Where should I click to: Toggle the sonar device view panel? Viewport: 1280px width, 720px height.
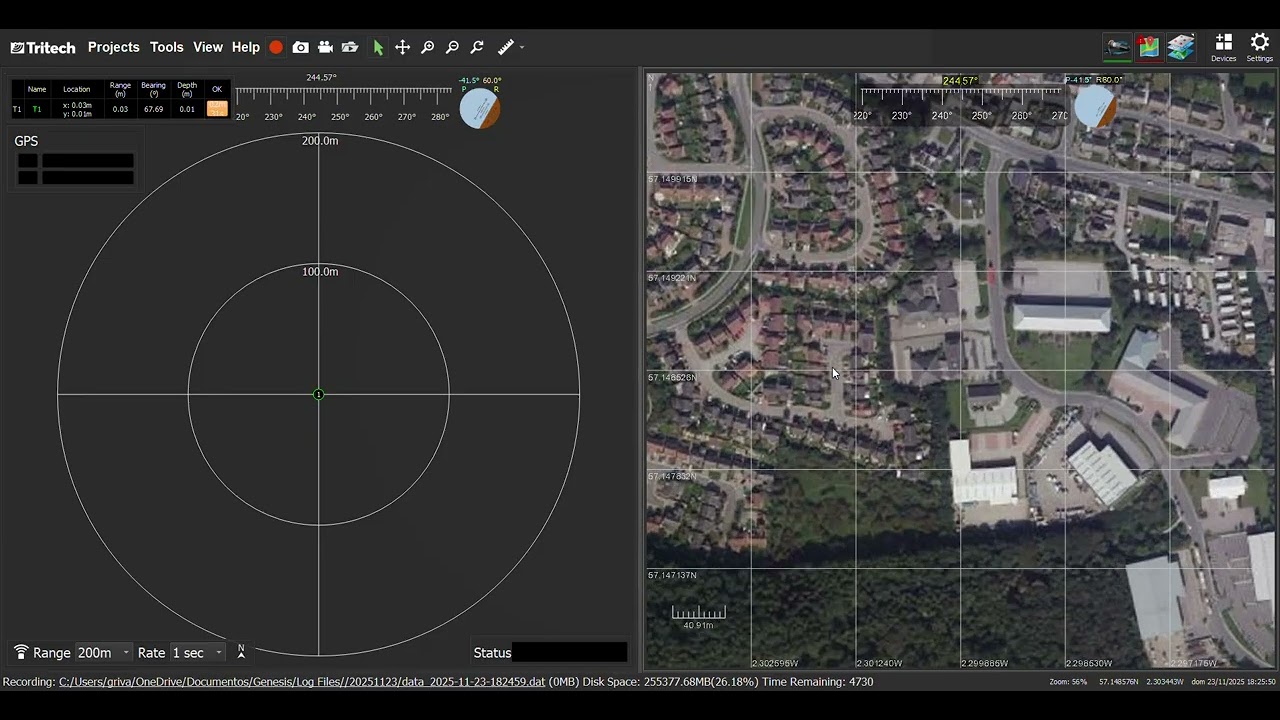pos(1117,47)
